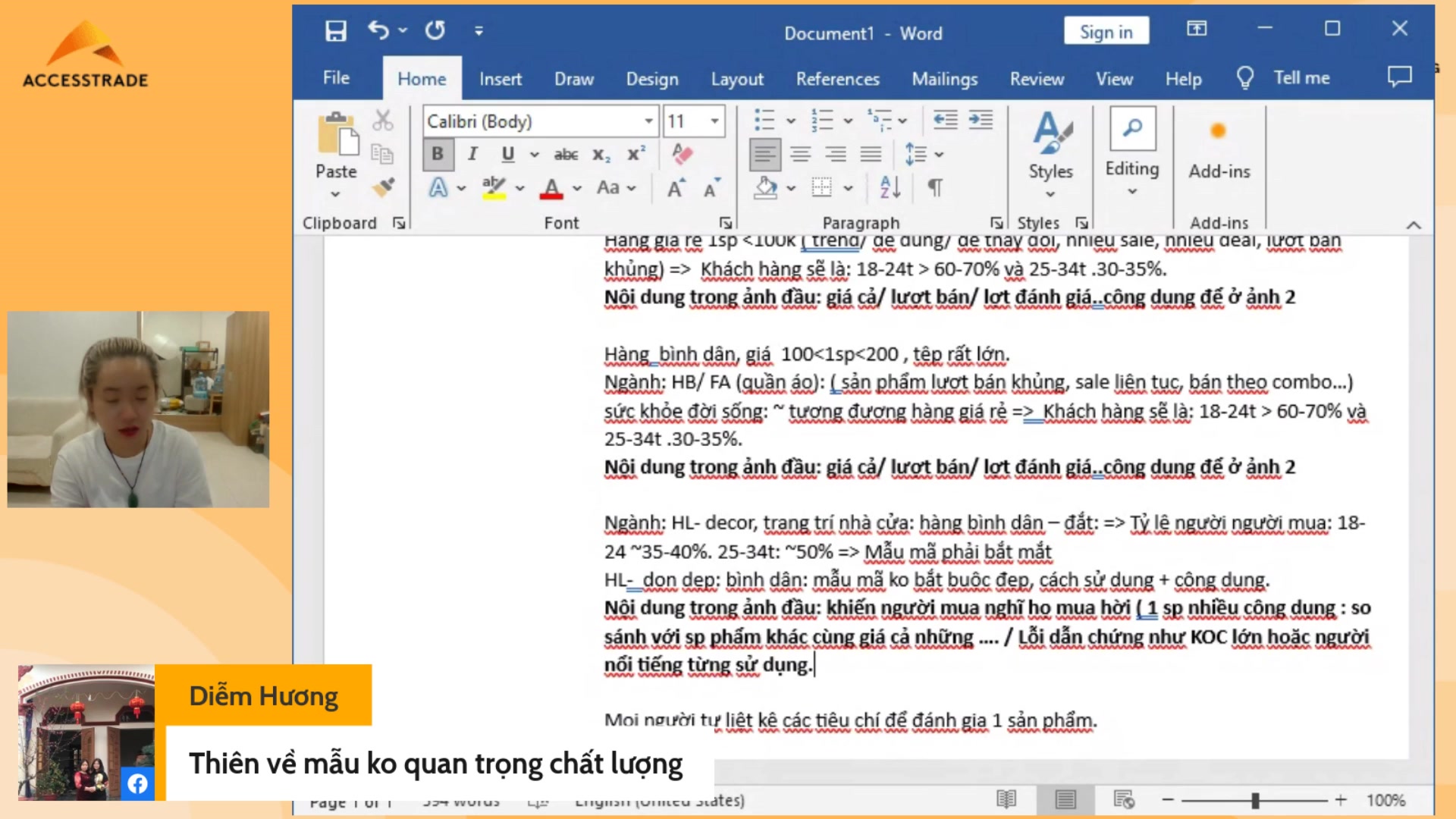The image size is (1456, 819).
Task: Apply center alignment to the paragraph
Action: pos(799,154)
